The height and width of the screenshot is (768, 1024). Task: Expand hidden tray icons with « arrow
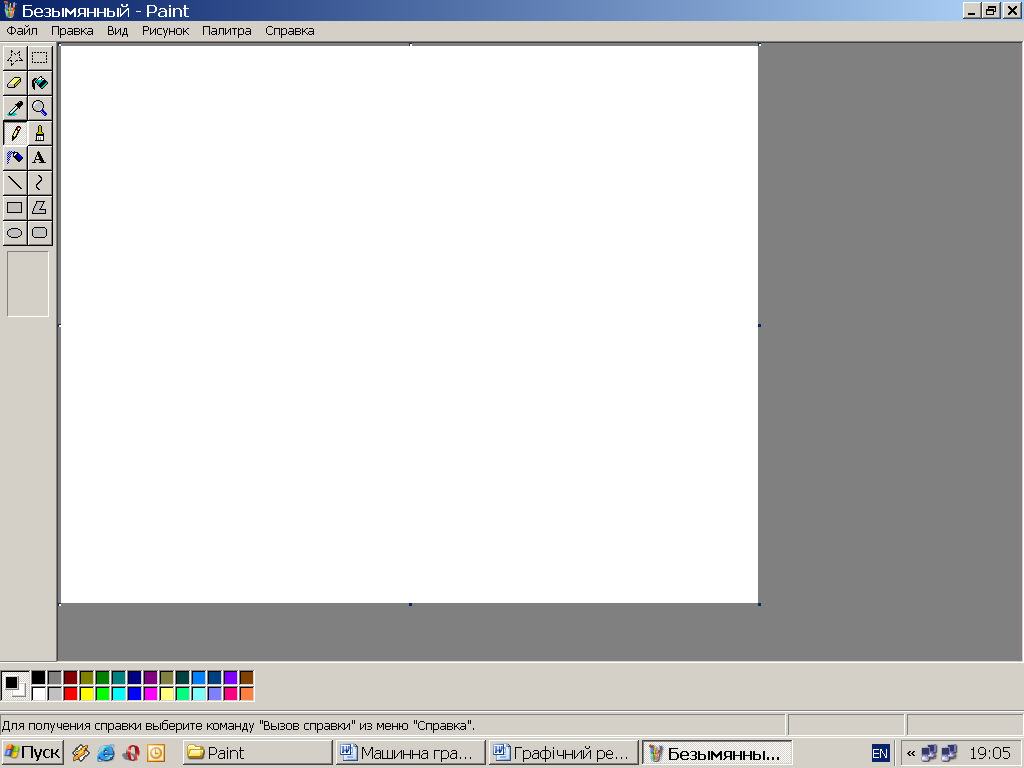[x=910, y=754]
